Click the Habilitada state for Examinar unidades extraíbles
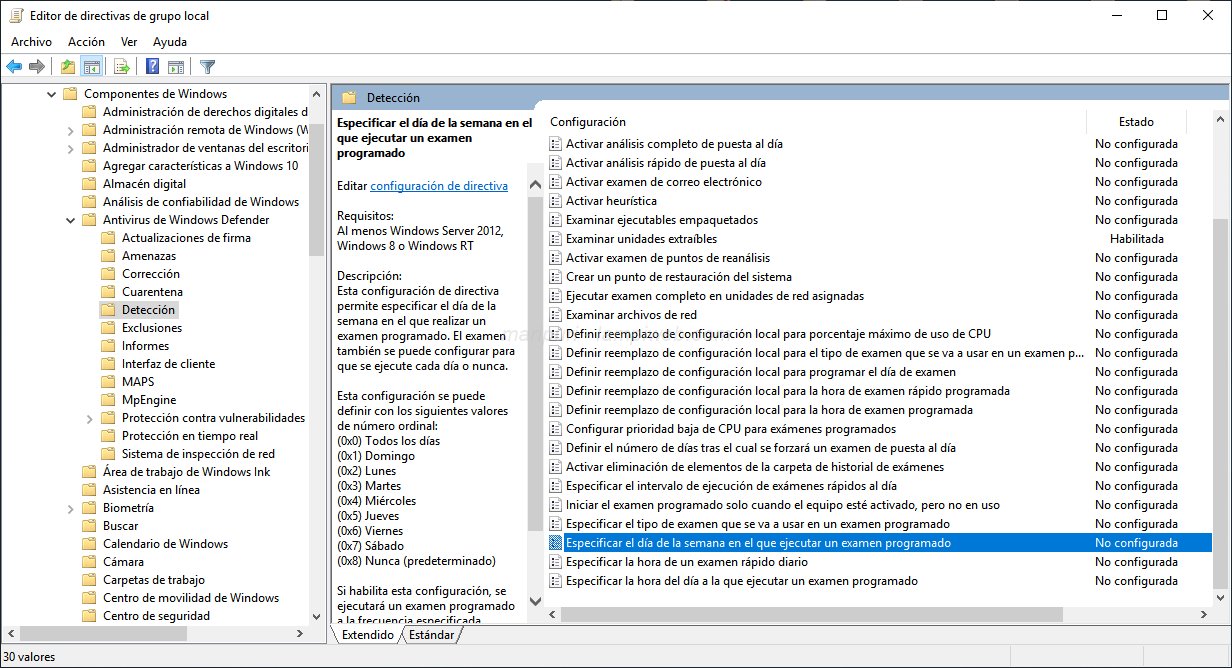The image size is (1232, 668). pyautogui.click(x=1136, y=239)
